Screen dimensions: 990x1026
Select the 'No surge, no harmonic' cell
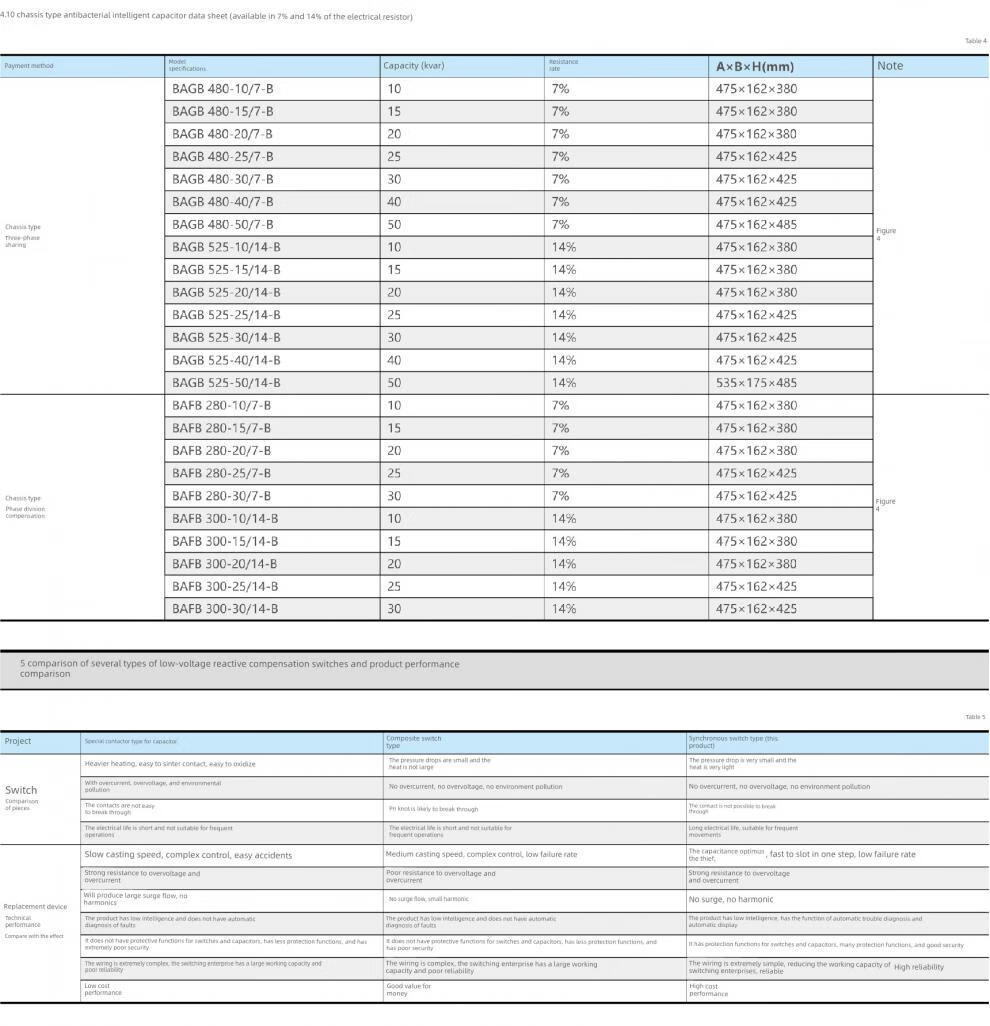click(730, 899)
